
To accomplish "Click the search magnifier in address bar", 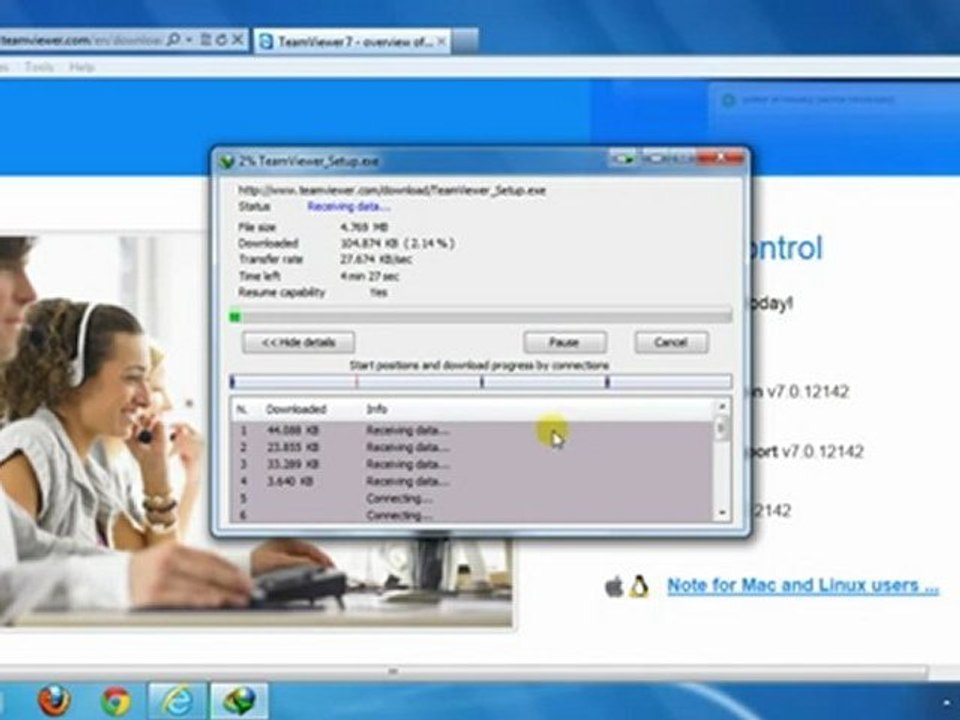I will [x=173, y=40].
